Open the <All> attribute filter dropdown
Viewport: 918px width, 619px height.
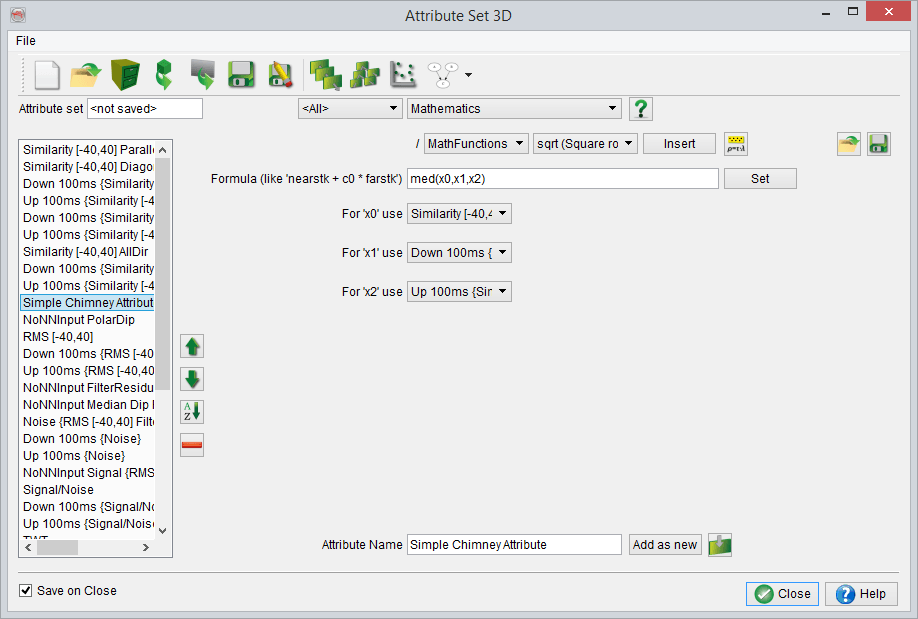(x=349, y=109)
